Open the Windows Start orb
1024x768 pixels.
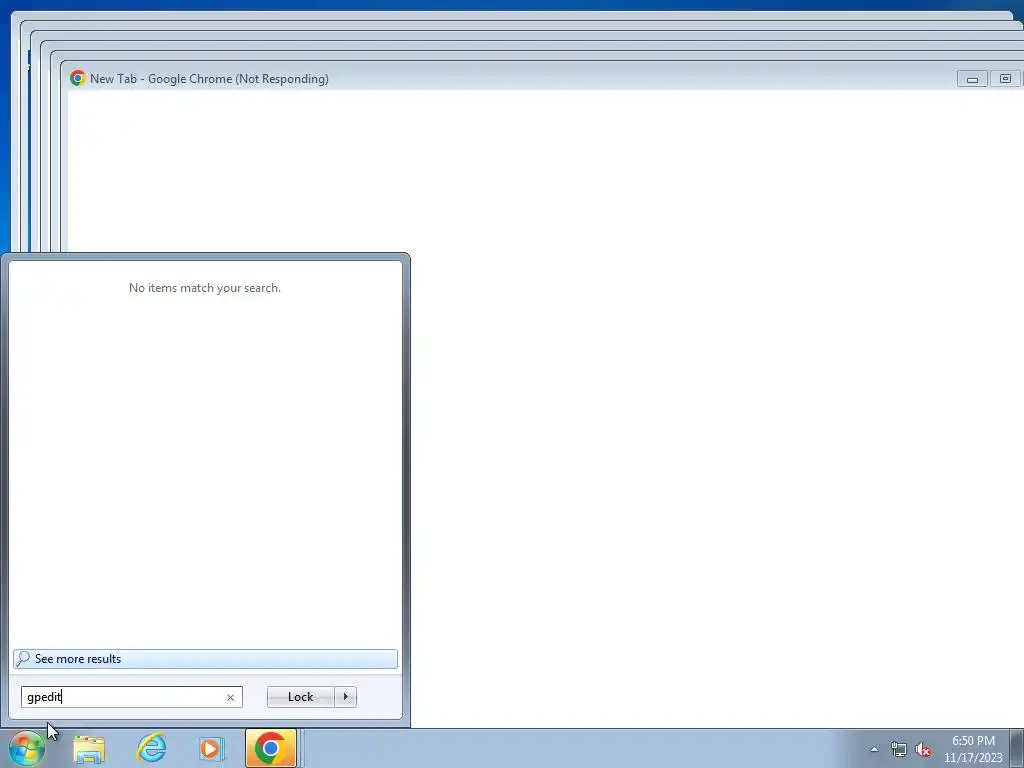pyautogui.click(x=27, y=748)
